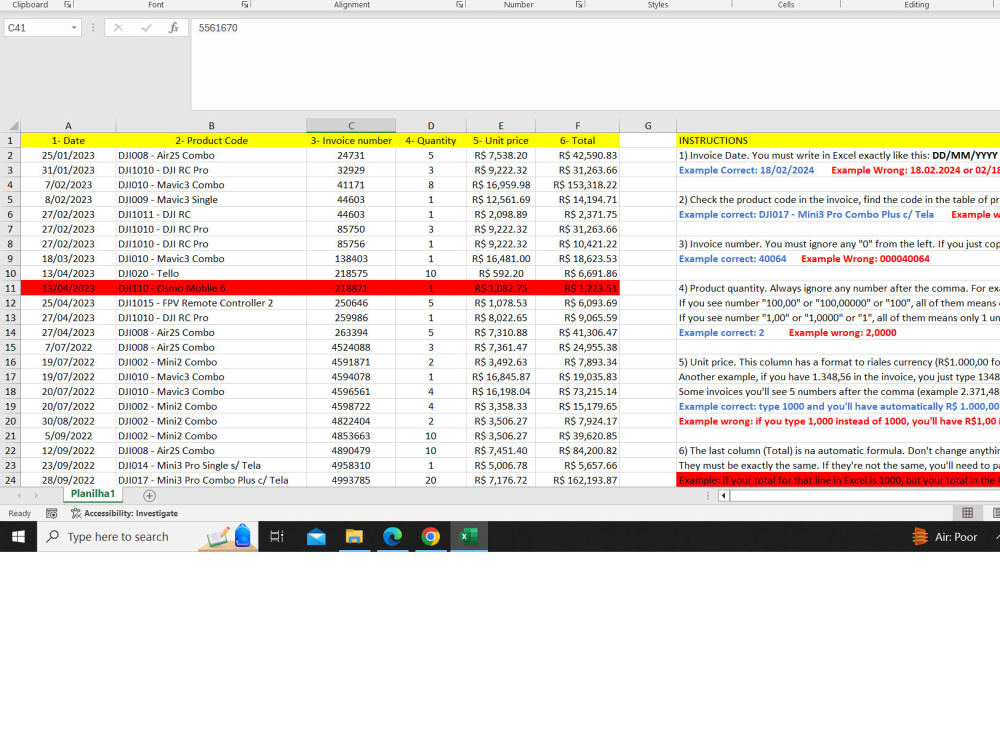Screen dimensions: 1000x750
Task: Open Accessibility: Investigate checker
Action: (124, 513)
